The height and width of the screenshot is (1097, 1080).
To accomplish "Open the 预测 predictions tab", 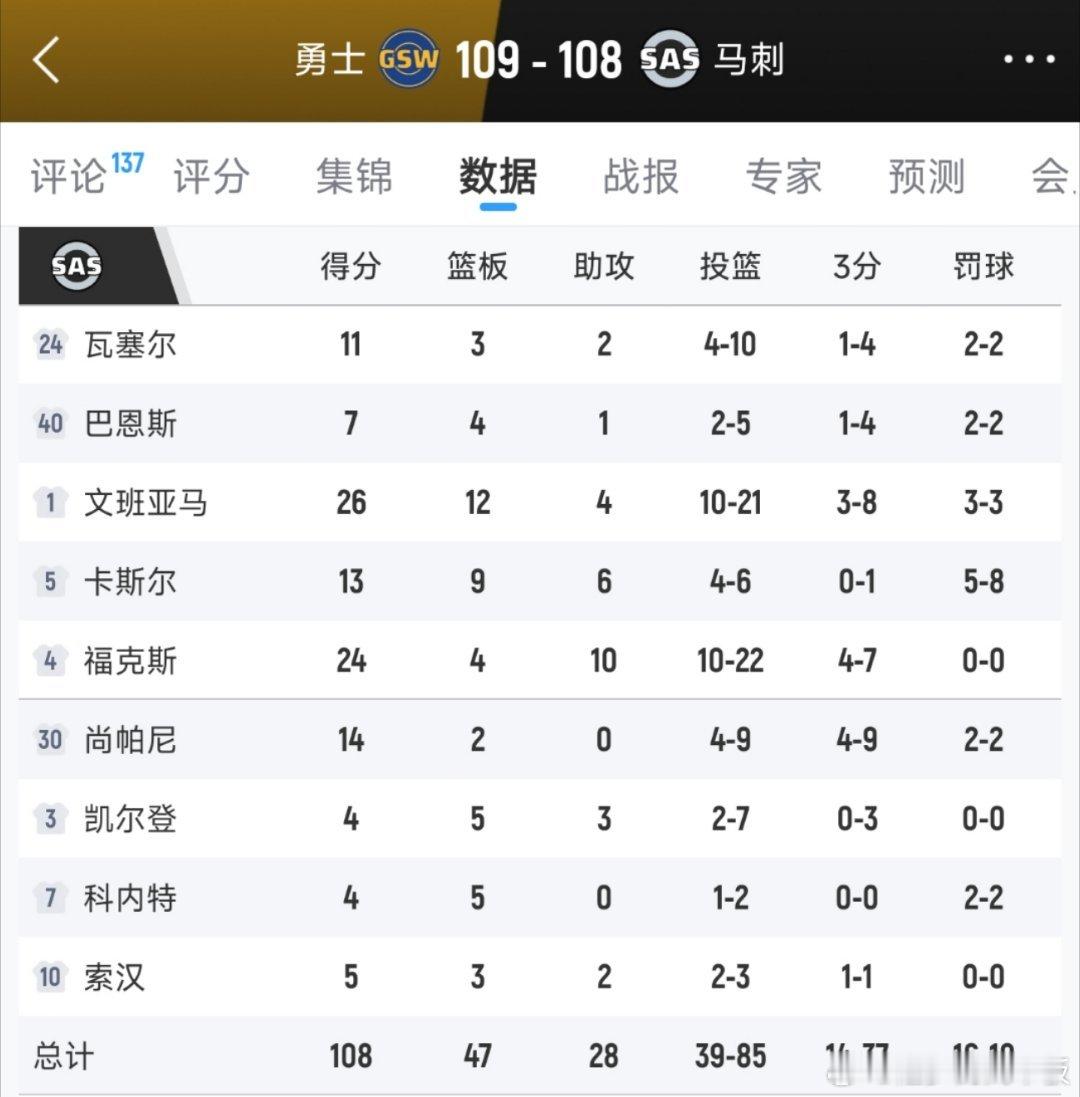I will pyautogui.click(x=926, y=177).
